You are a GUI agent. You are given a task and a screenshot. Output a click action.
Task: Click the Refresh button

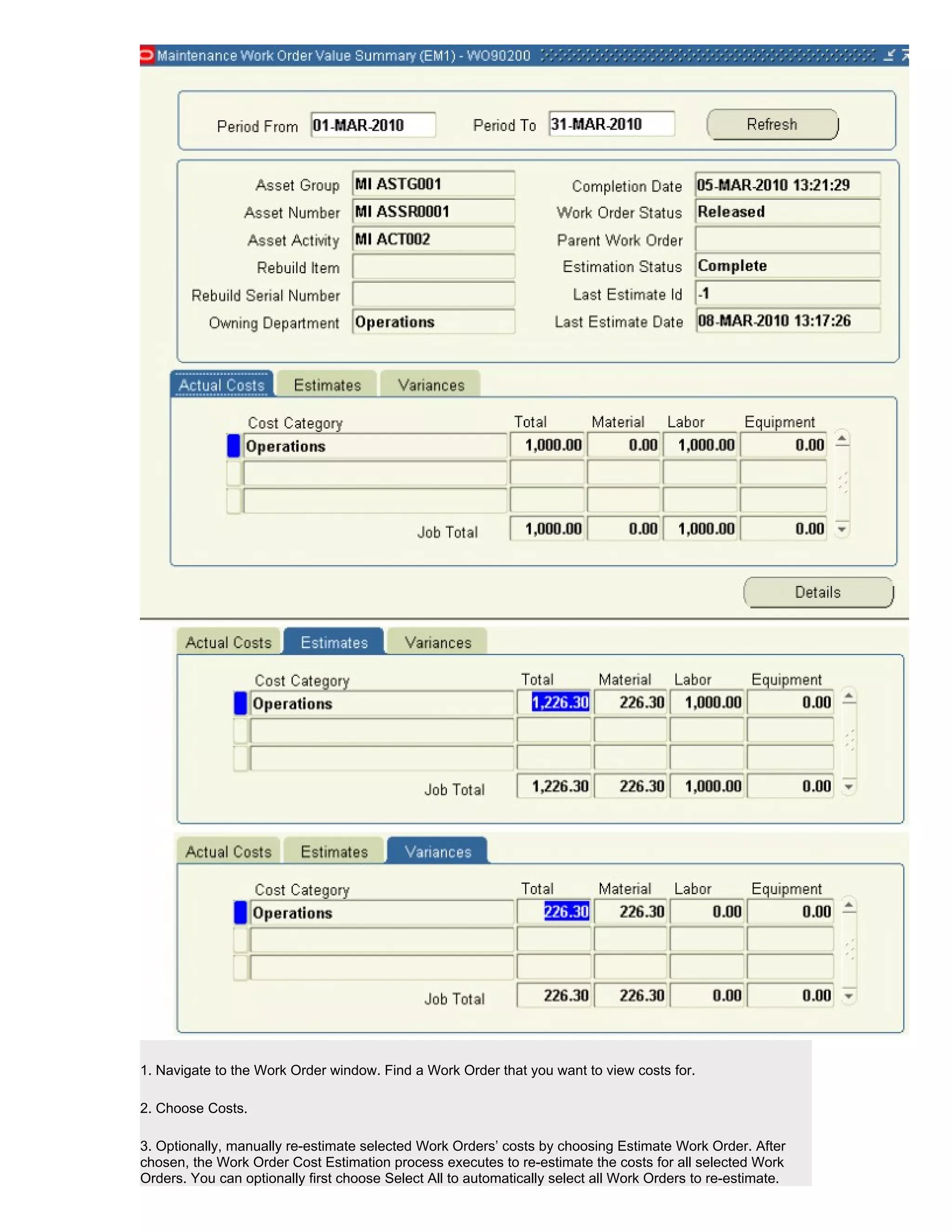point(772,125)
